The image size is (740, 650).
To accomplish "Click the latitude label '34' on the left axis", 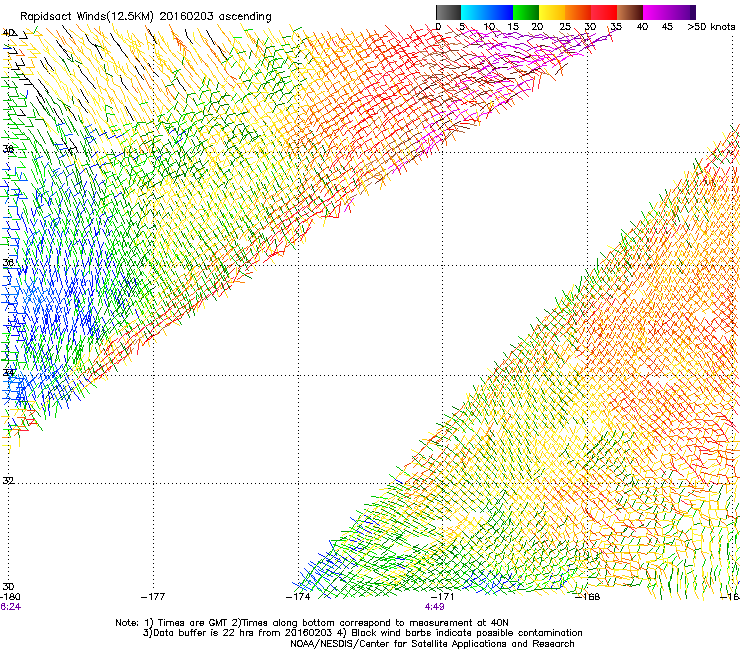I will click(8, 372).
